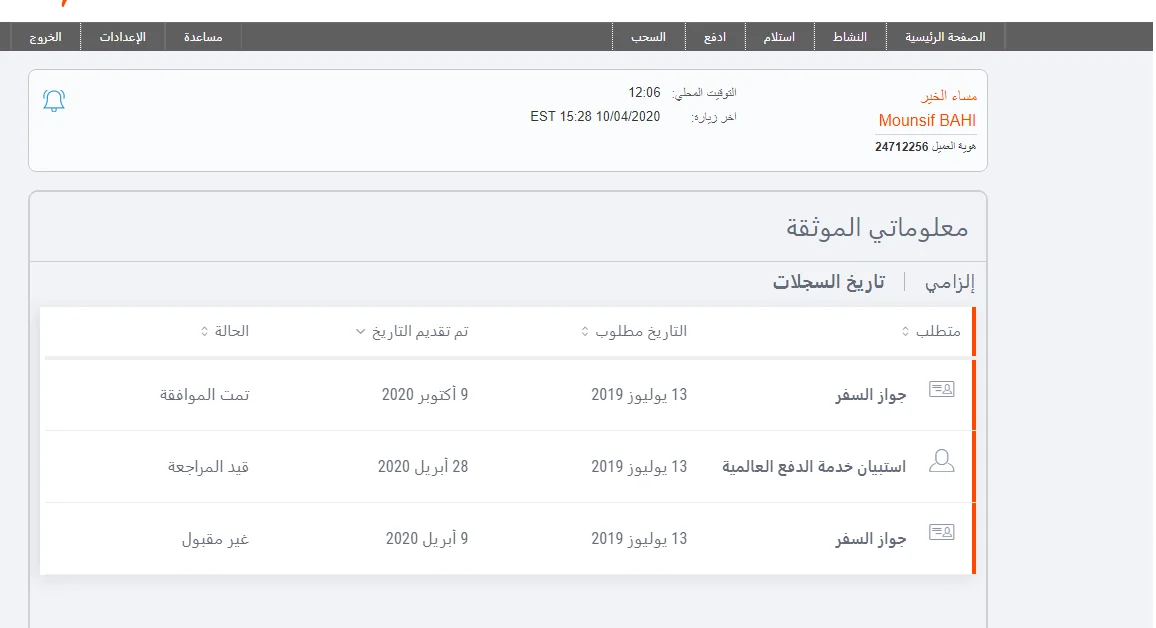Click the person icon beside استبيان خدمة الدفع العالمية

click(x=941, y=461)
